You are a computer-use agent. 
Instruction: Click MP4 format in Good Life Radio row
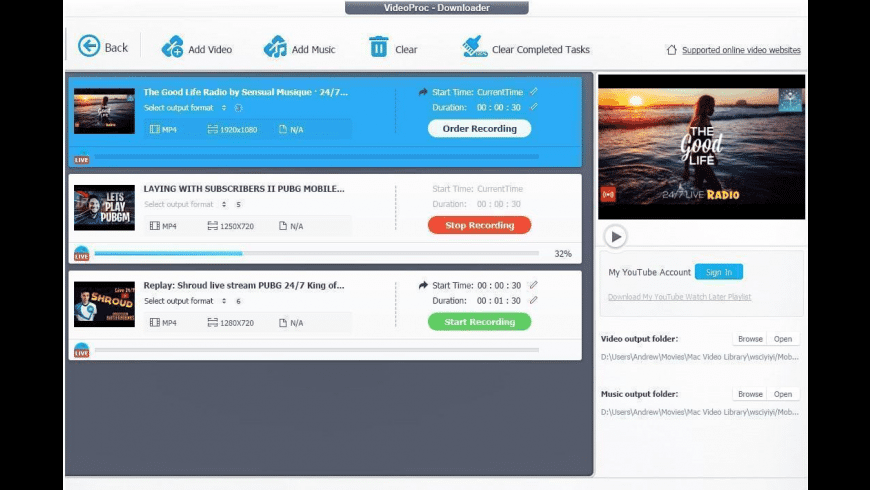(x=163, y=129)
